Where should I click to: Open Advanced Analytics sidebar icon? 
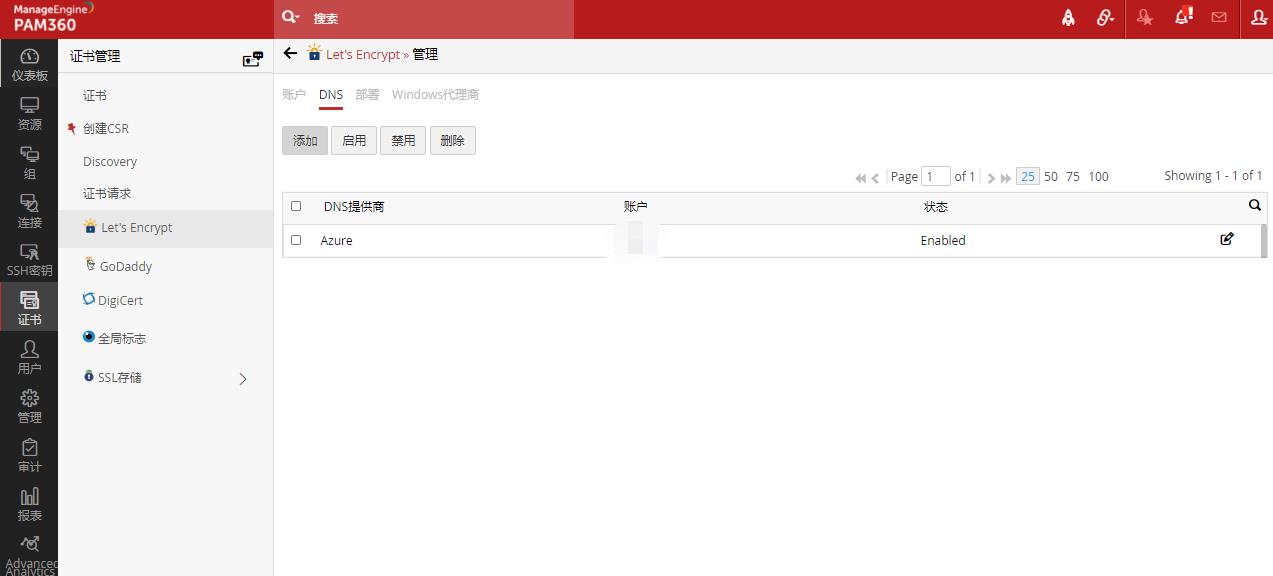point(29,554)
